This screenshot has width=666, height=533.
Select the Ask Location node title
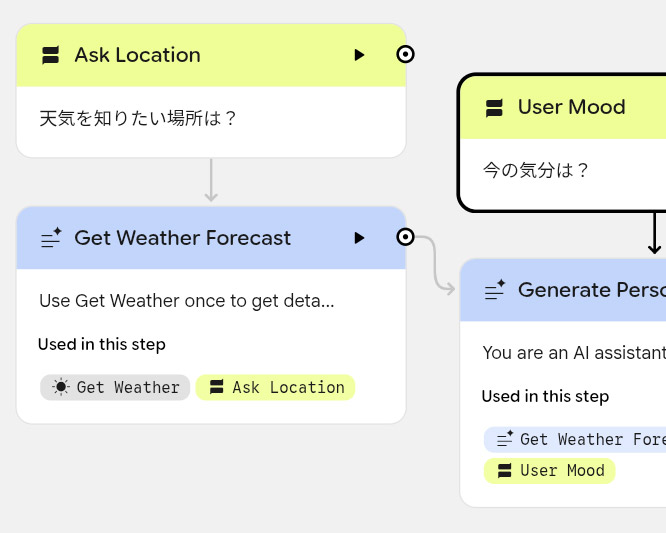tap(137, 55)
